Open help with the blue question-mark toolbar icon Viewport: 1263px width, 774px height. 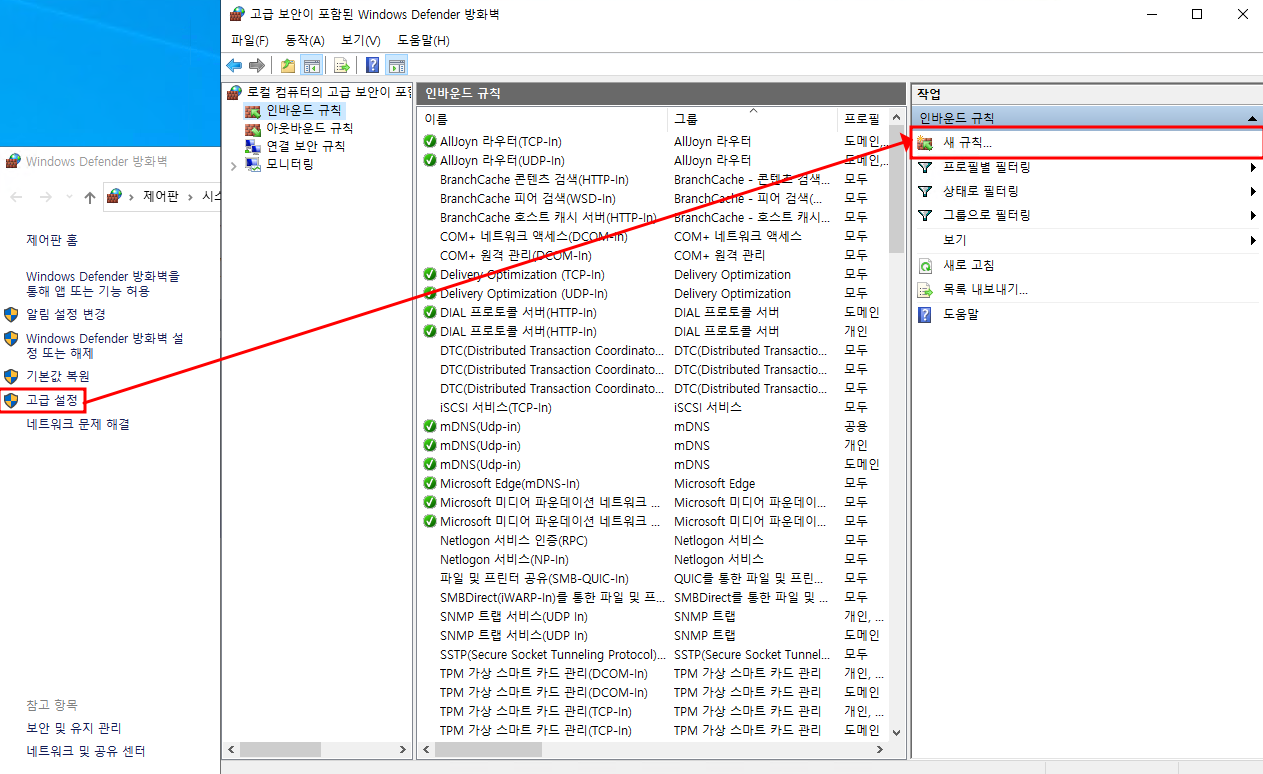click(x=372, y=66)
